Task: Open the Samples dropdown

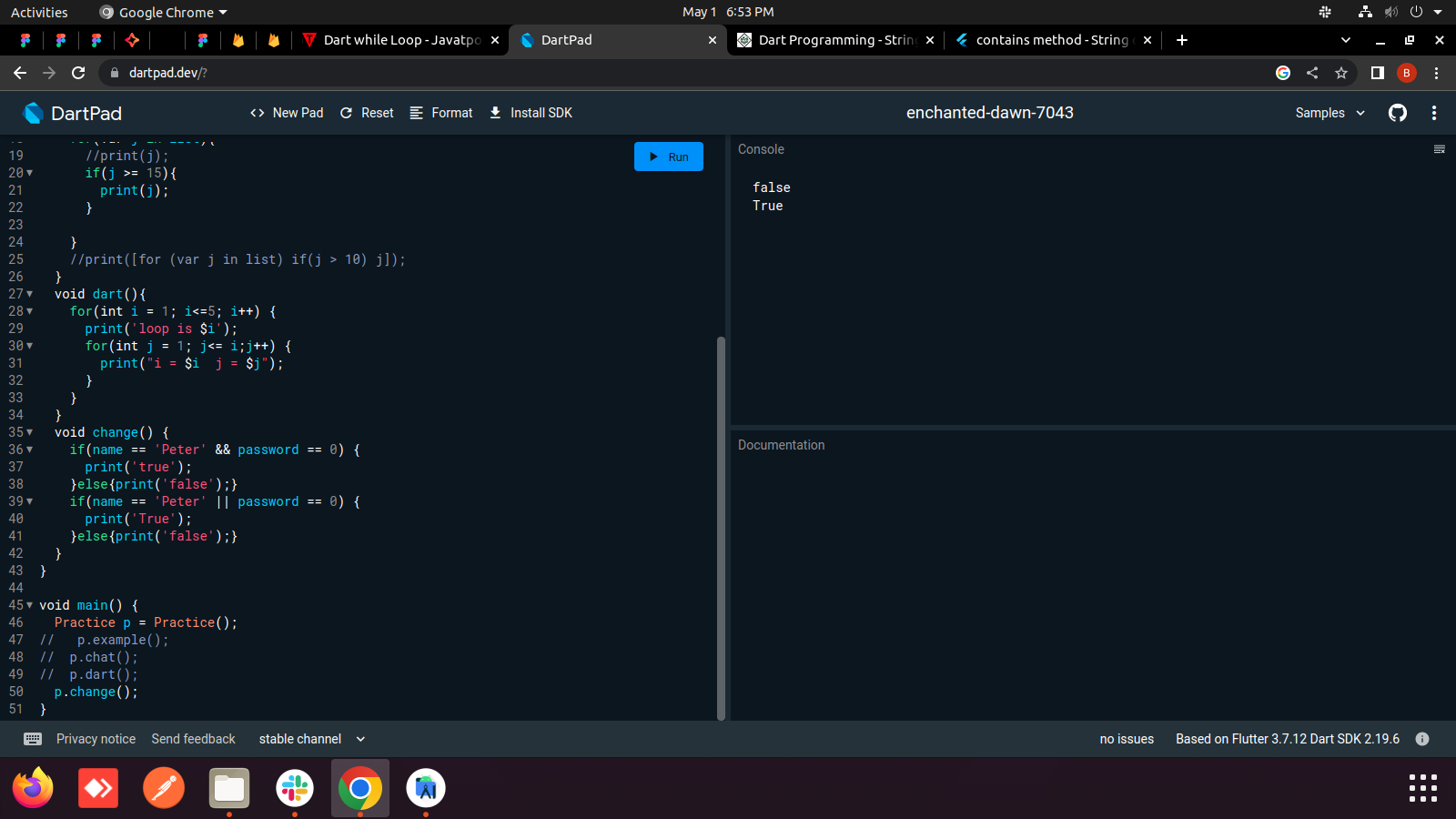Action: click(1330, 113)
